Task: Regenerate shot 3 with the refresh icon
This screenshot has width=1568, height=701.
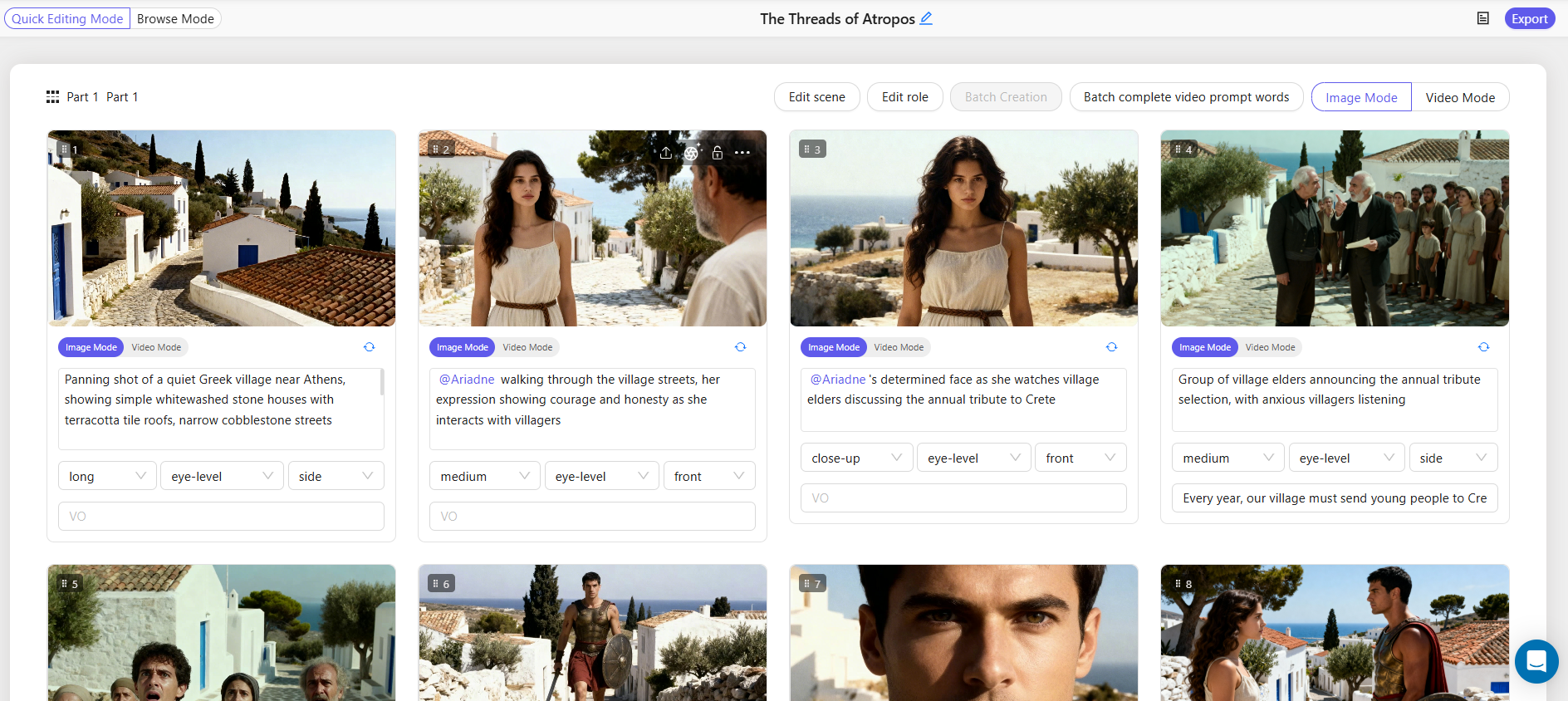Action: click(x=1112, y=347)
